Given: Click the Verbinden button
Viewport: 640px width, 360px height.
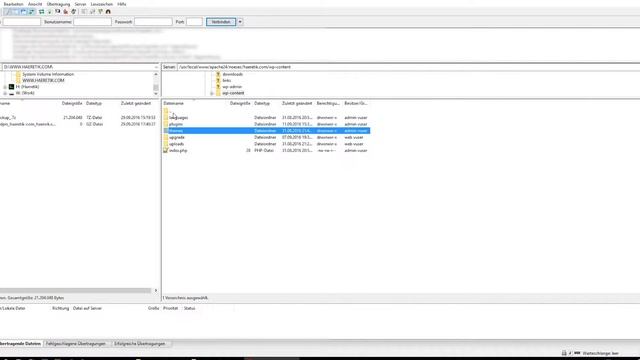Looking at the screenshot, I should point(221,22).
